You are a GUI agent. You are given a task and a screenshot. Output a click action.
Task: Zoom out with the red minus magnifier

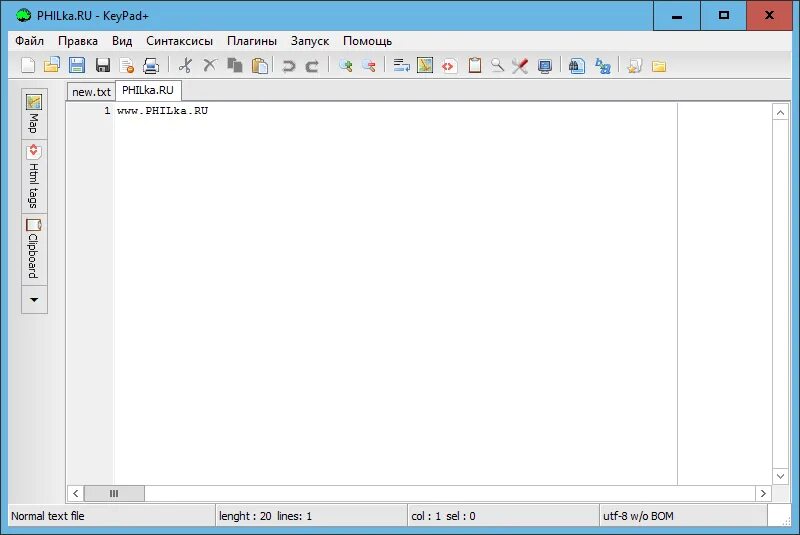pos(369,65)
